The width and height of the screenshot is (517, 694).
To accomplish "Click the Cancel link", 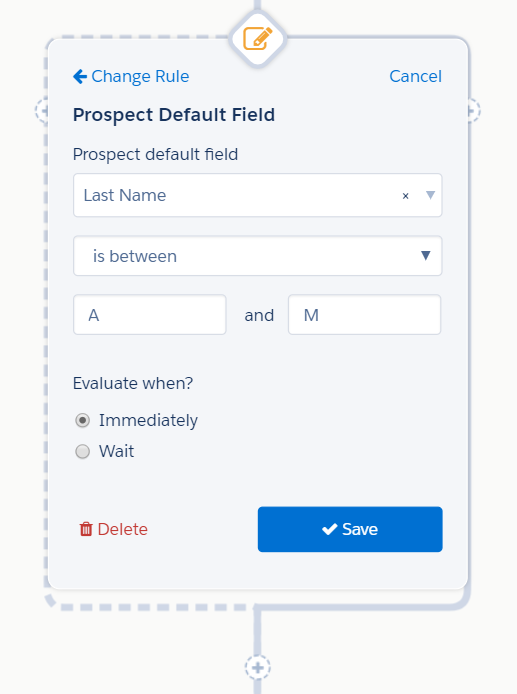I will (x=415, y=76).
